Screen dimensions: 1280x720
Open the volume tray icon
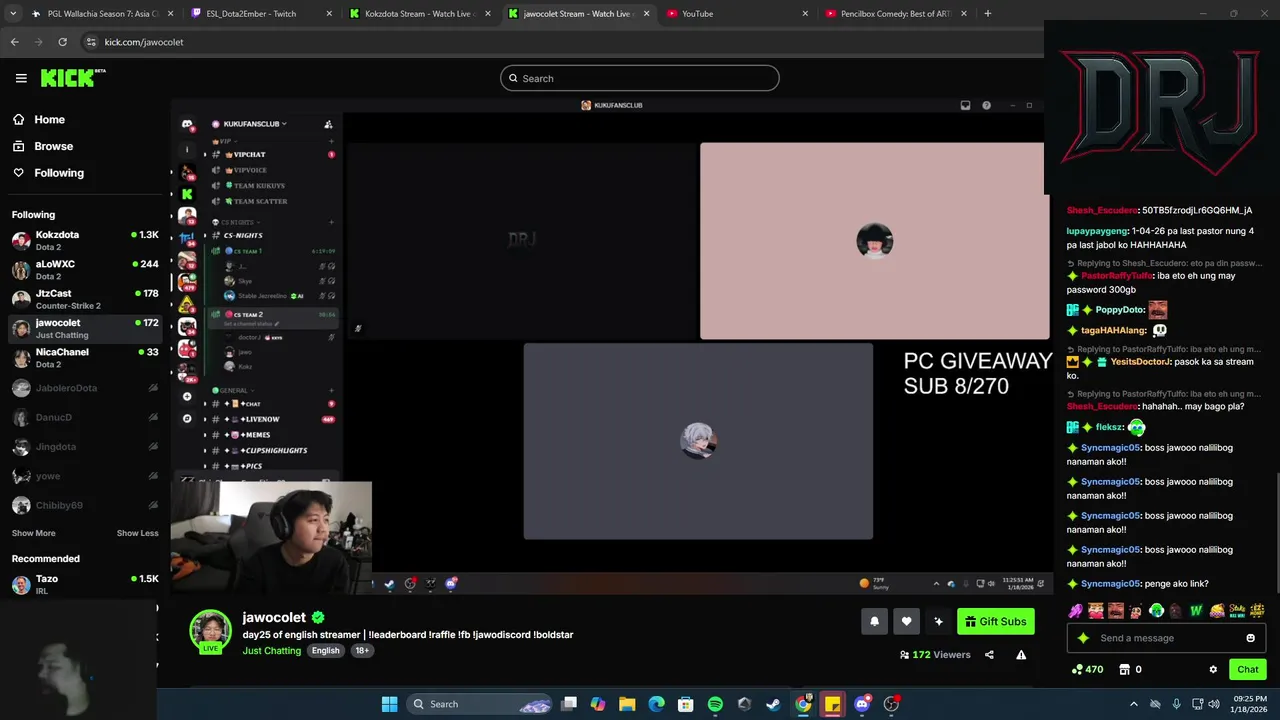1214,704
